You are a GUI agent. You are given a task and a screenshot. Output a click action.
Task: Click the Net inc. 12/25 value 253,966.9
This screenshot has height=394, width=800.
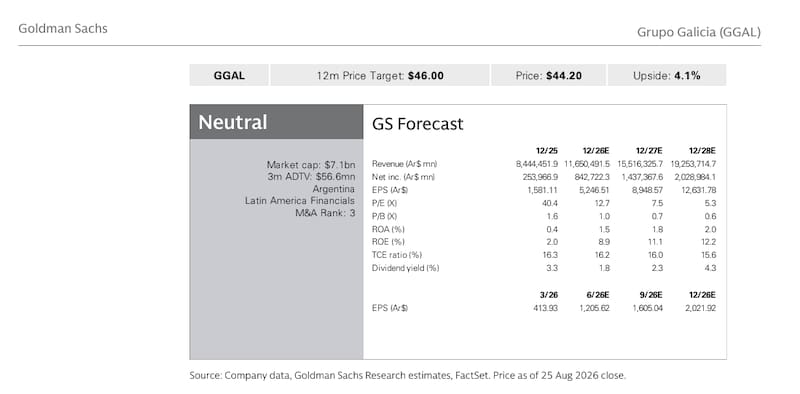pyautogui.click(x=539, y=177)
